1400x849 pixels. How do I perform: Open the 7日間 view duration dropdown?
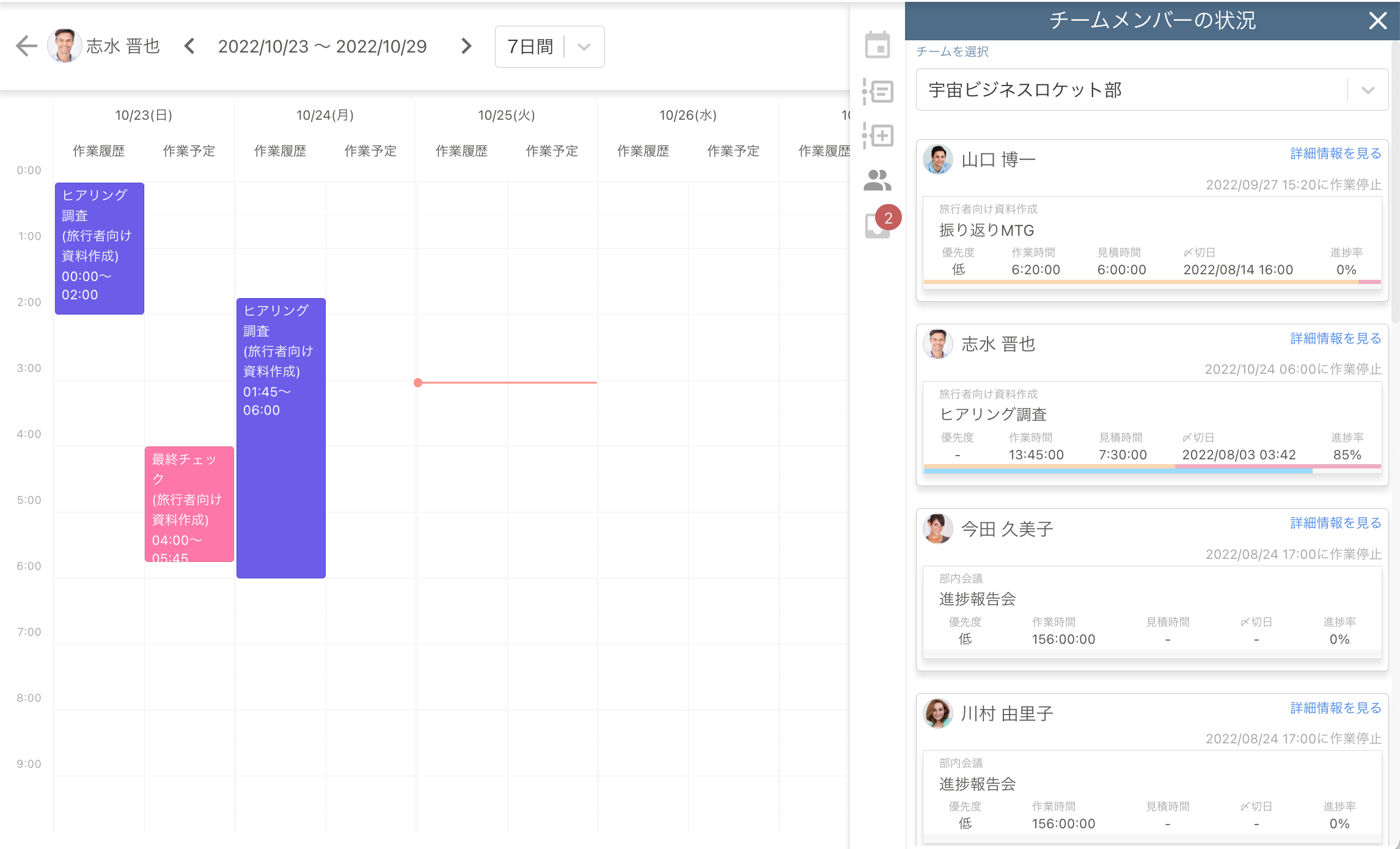click(582, 46)
